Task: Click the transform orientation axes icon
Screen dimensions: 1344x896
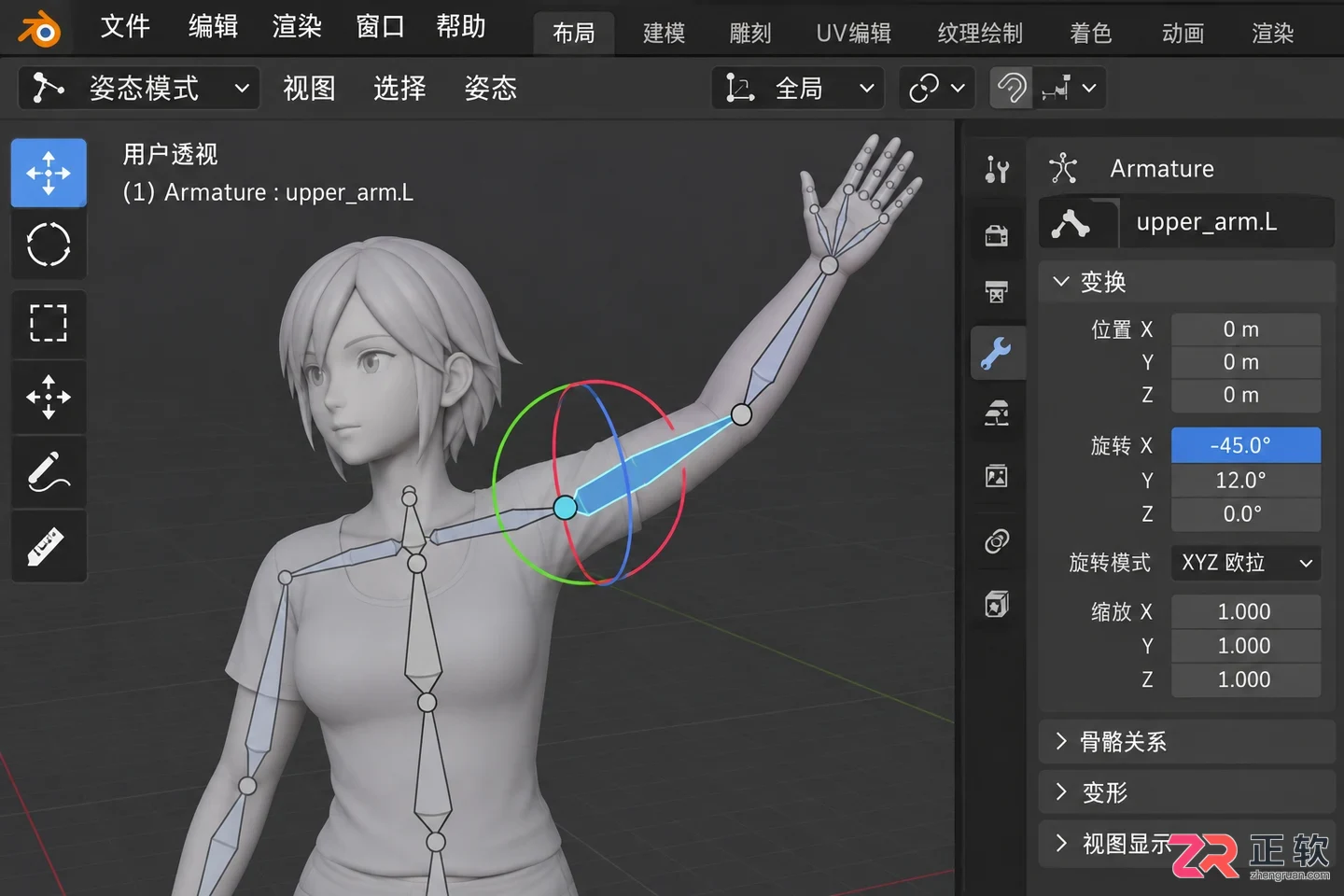Action: click(x=740, y=88)
